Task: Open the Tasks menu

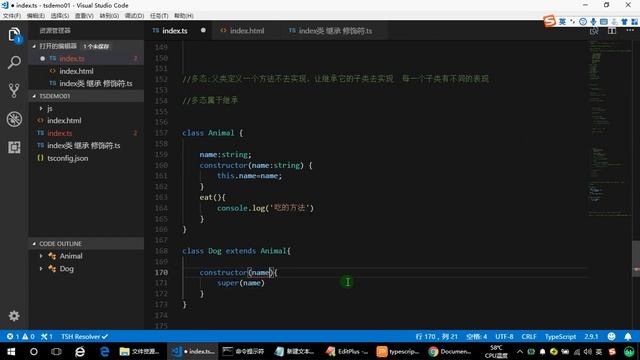Action: (159, 16)
